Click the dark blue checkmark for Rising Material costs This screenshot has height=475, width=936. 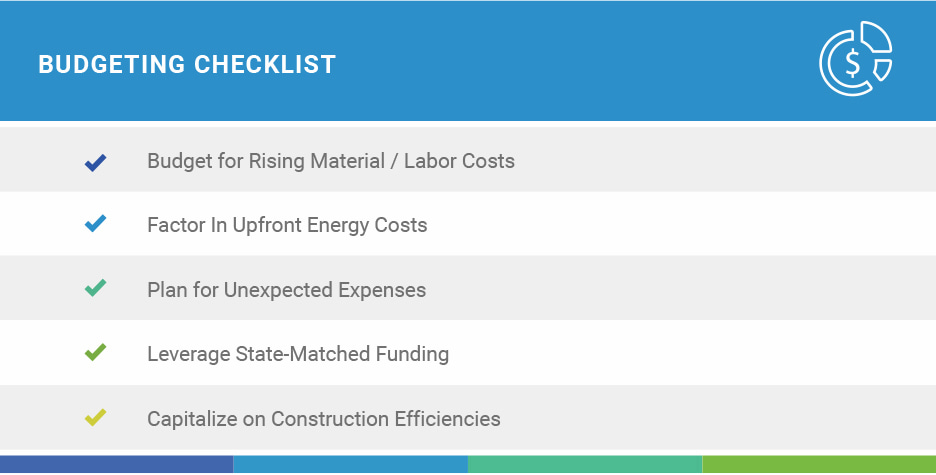96,162
